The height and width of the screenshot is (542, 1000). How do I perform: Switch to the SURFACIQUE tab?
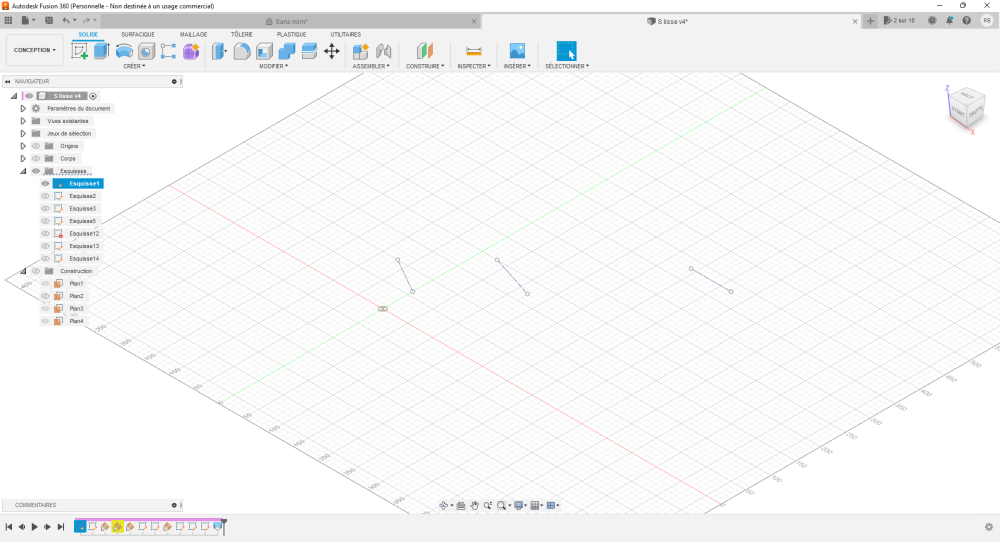click(x=138, y=34)
